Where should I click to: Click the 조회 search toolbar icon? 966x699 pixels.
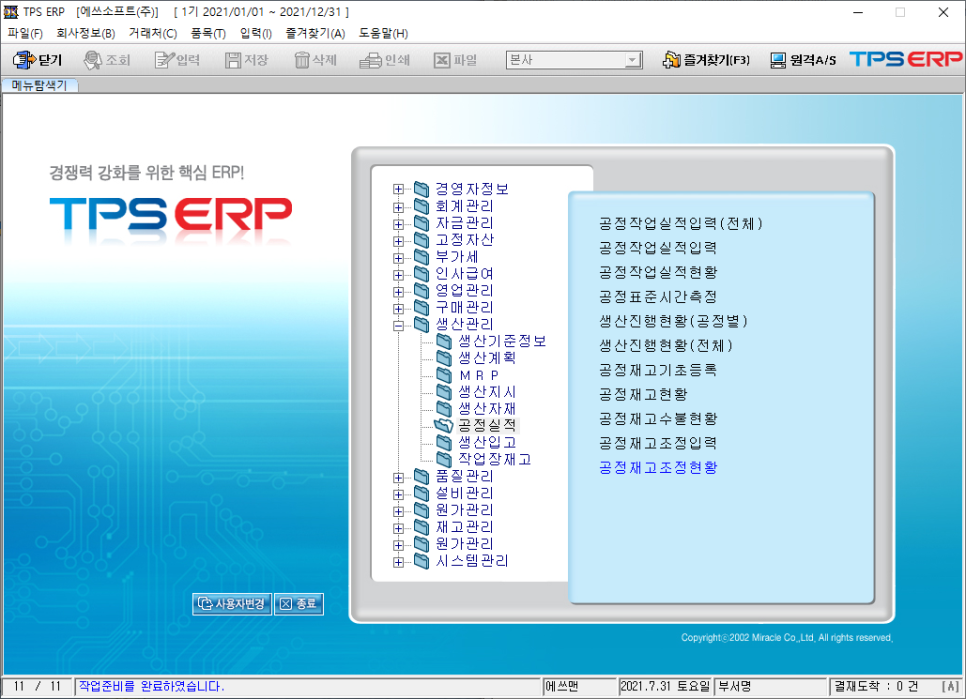[92, 60]
